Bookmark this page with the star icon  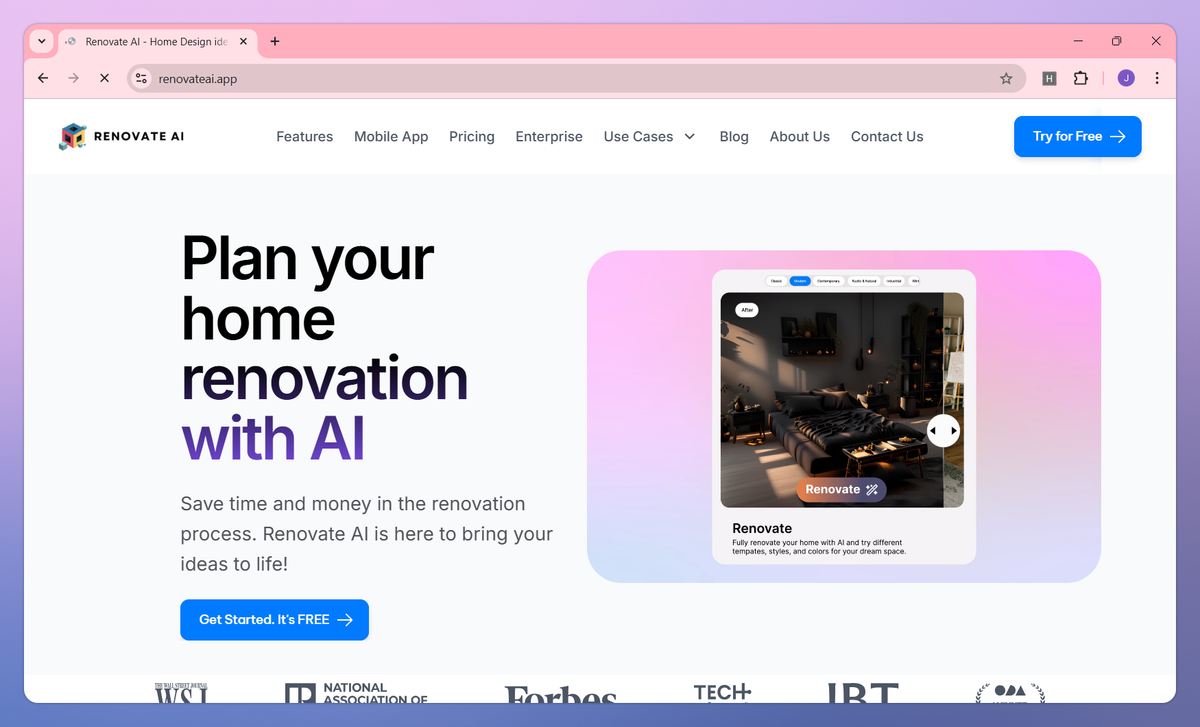[x=1006, y=78]
